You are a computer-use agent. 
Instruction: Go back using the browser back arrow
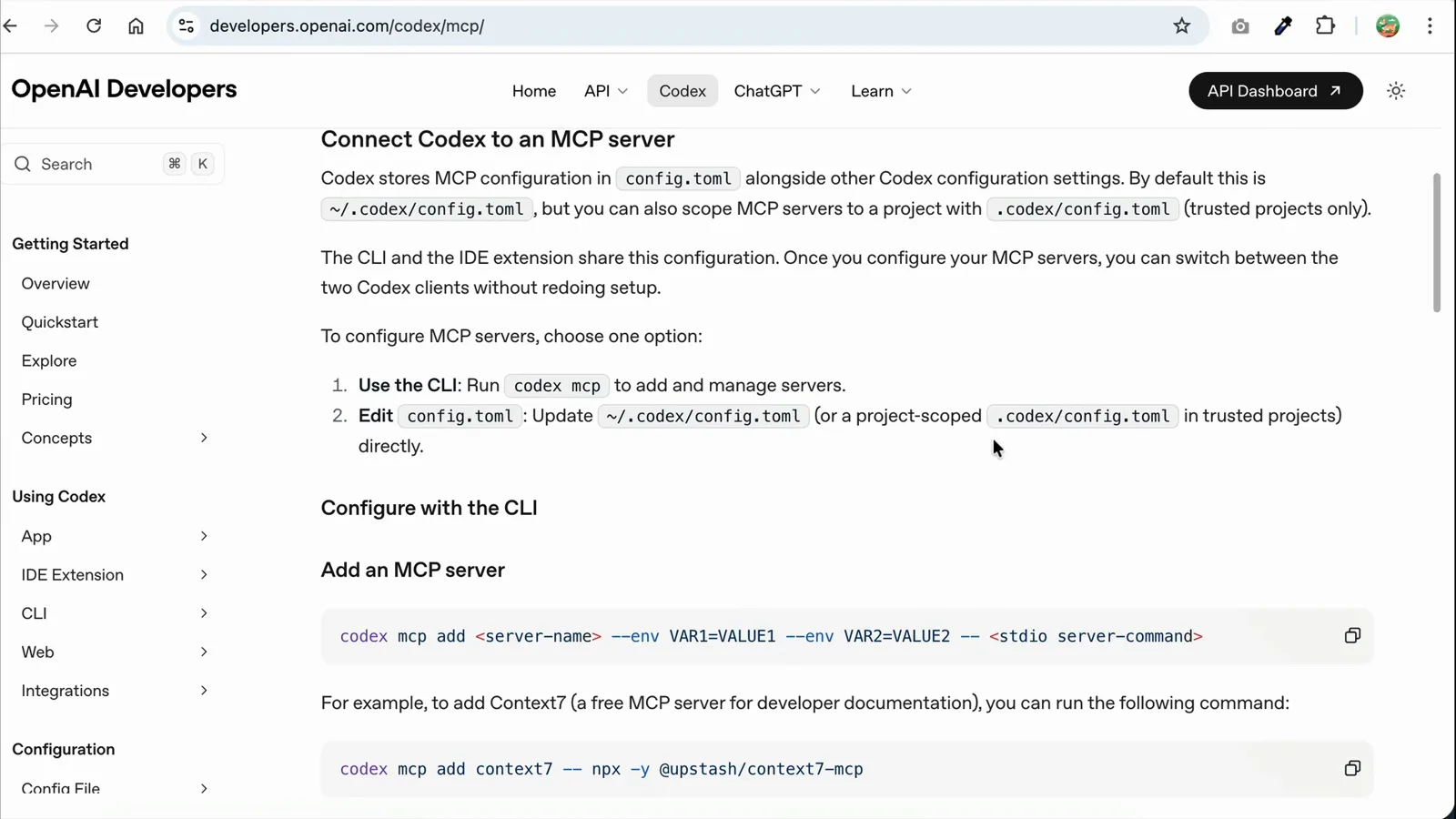tap(11, 25)
